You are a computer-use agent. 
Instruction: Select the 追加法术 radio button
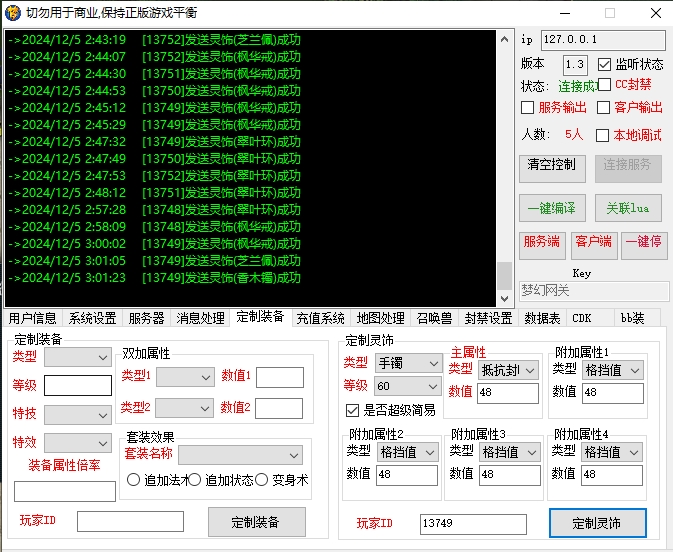click(133, 480)
